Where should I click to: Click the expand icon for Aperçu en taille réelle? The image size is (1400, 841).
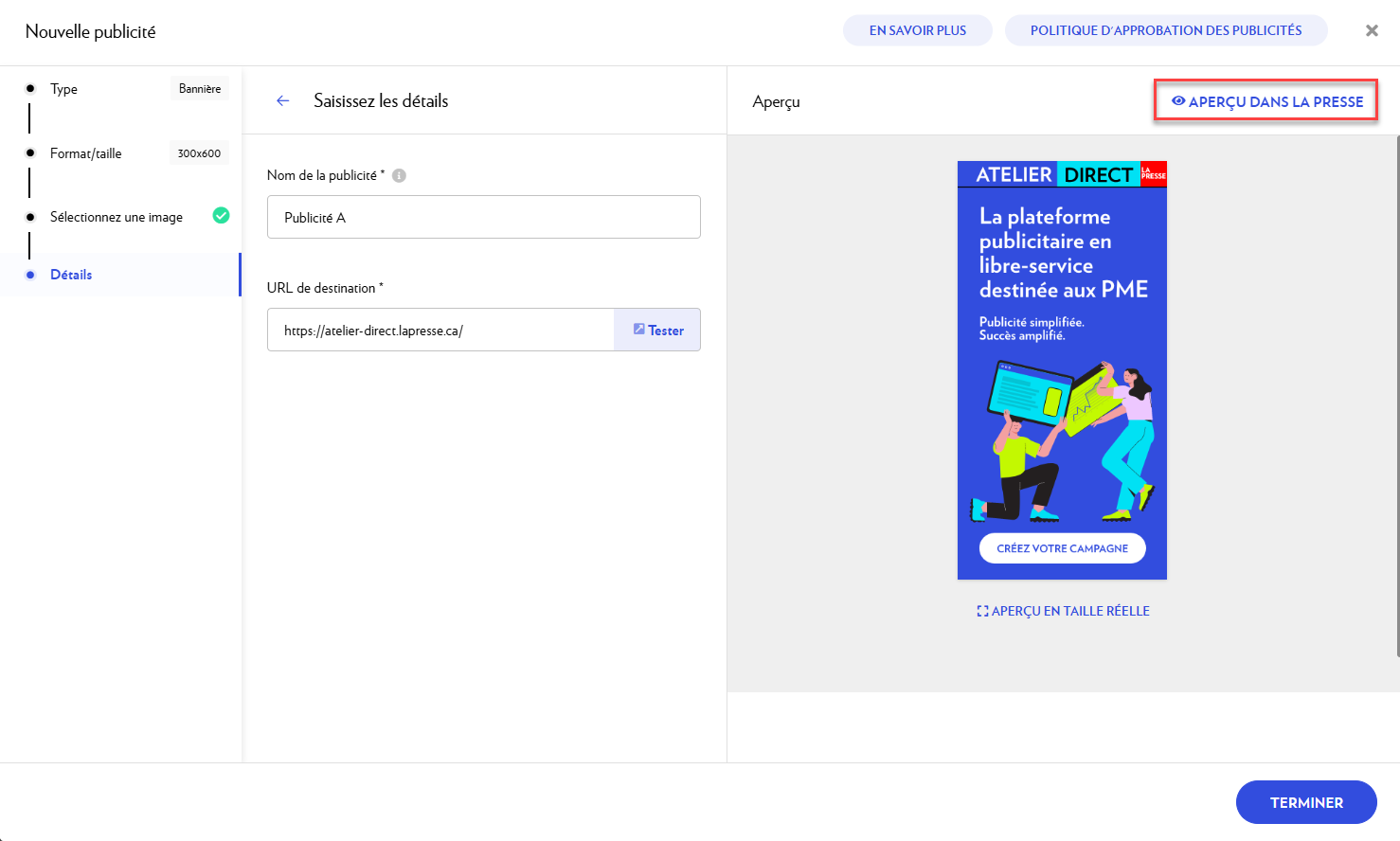click(x=982, y=611)
